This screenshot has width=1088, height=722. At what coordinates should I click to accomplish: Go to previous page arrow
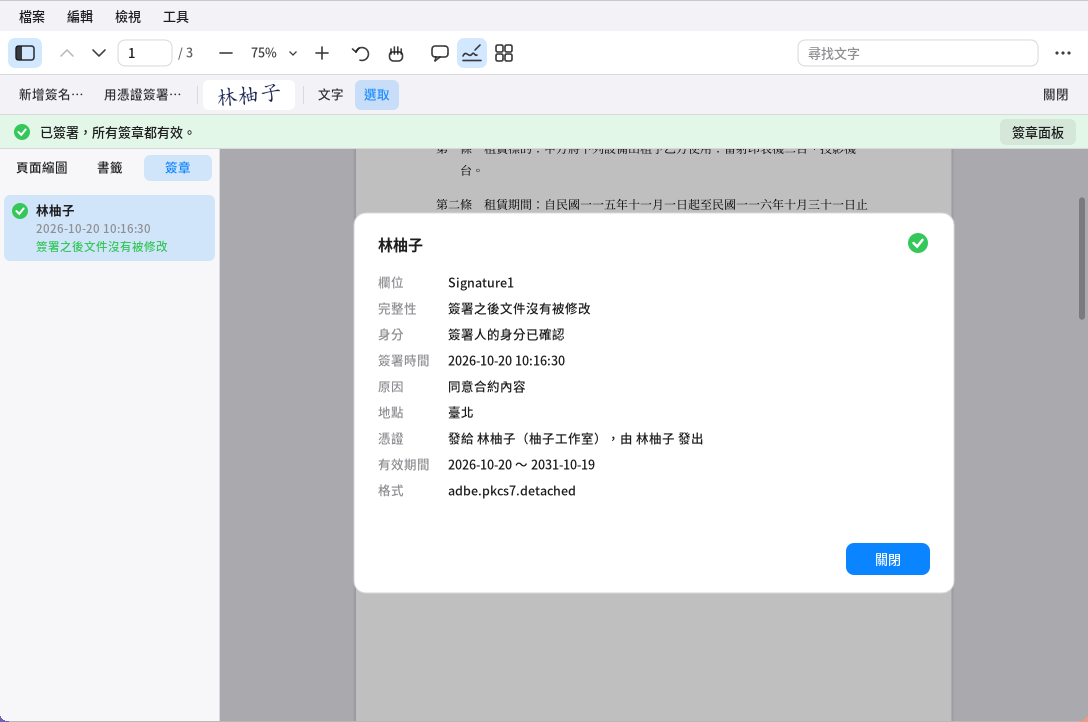pyautogui.click(x=67, y=53)
